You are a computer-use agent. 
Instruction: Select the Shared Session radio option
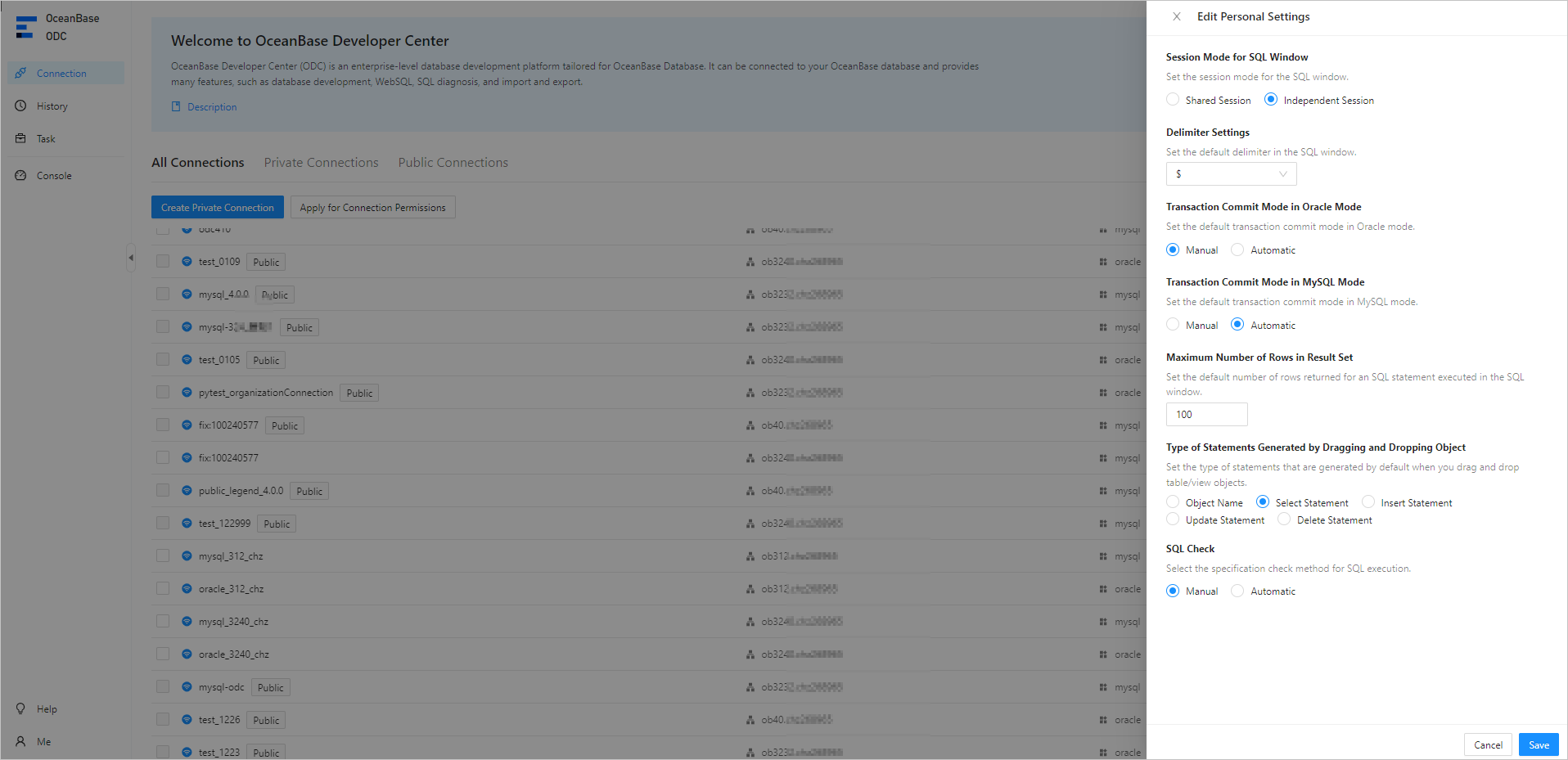(x=1173, y=100)
